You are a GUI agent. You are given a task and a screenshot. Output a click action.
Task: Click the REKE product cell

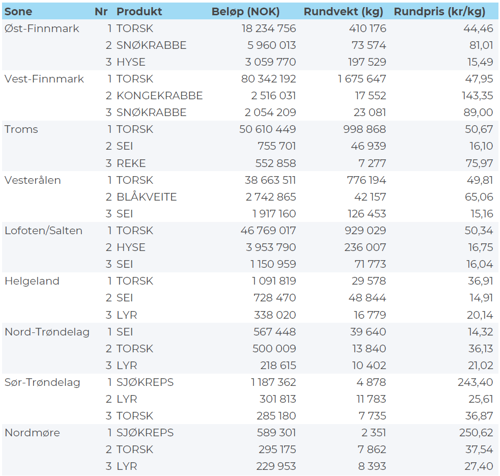coord(131,163)
